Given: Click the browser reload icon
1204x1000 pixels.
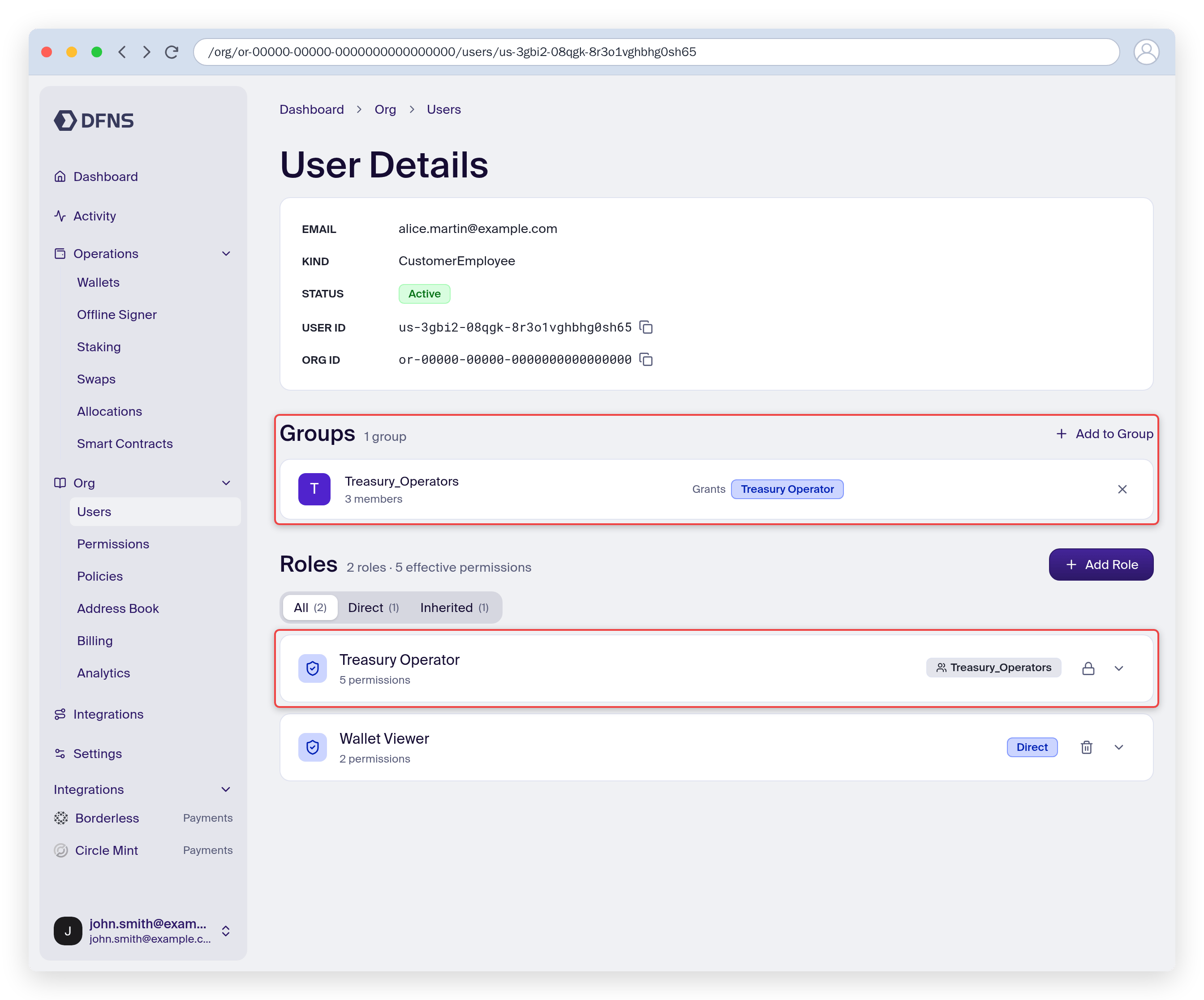Looking at the screenshot, I should pos(172,52).
